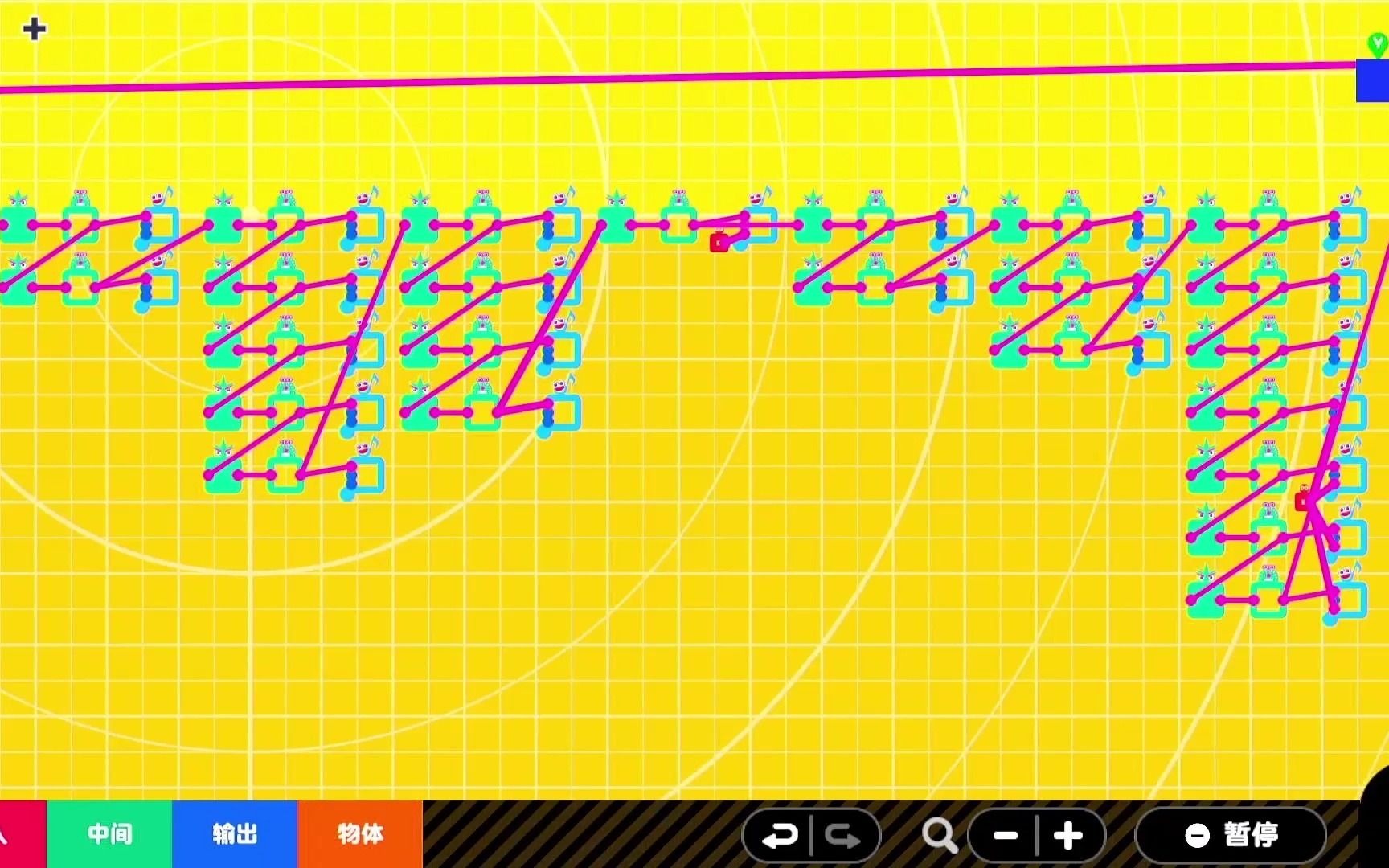Switch to the 输出 (Output) Nodon tab
The width and height of the screenshot is (1389, 868).
point(235,834)
